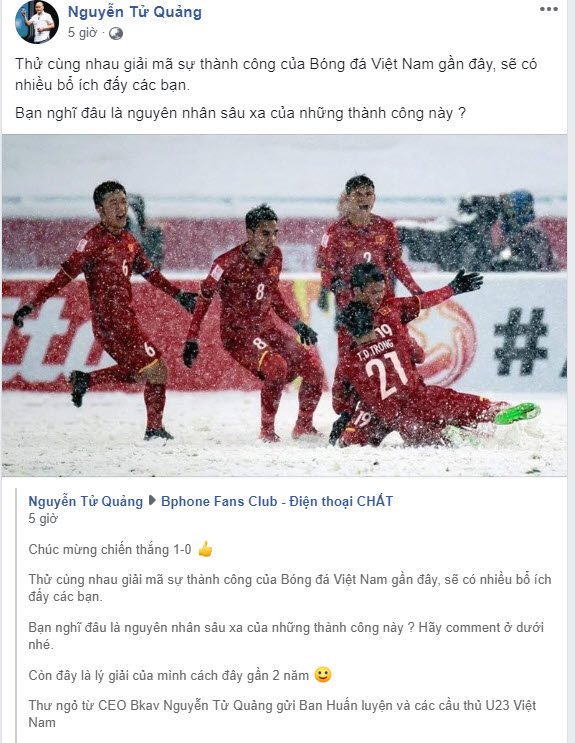Click the thumbs-up emoji after 1-0
The width and height of the screenshot is (575, 743).
[x=205, y=549]
